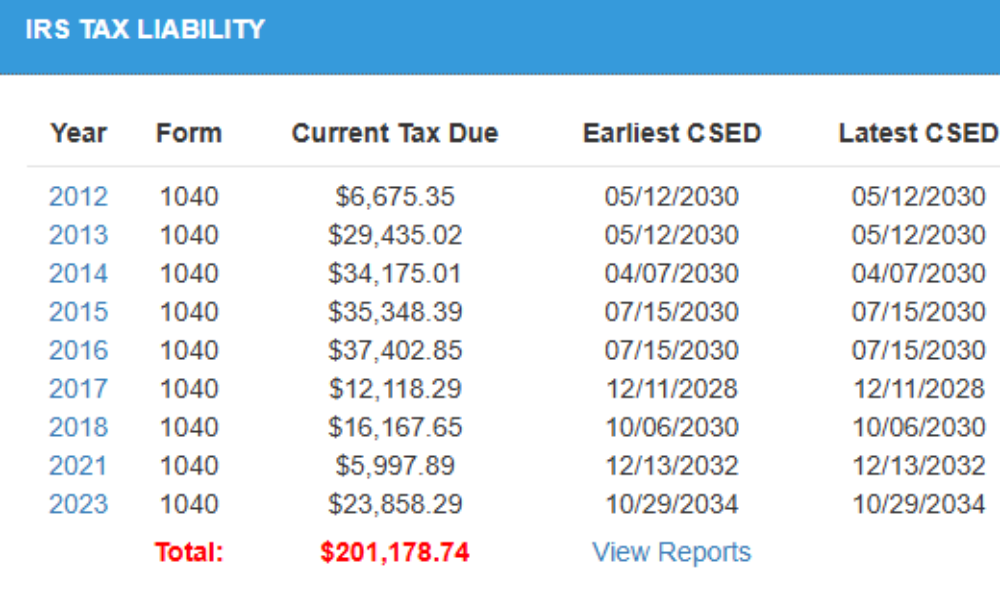Click the Year column header
The width and height of the screenshot is (1000, 594).
(x=79, y=133)
